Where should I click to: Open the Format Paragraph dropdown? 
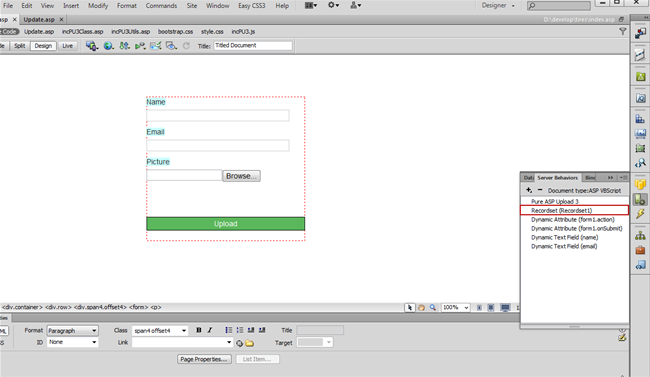coord(73,331)
